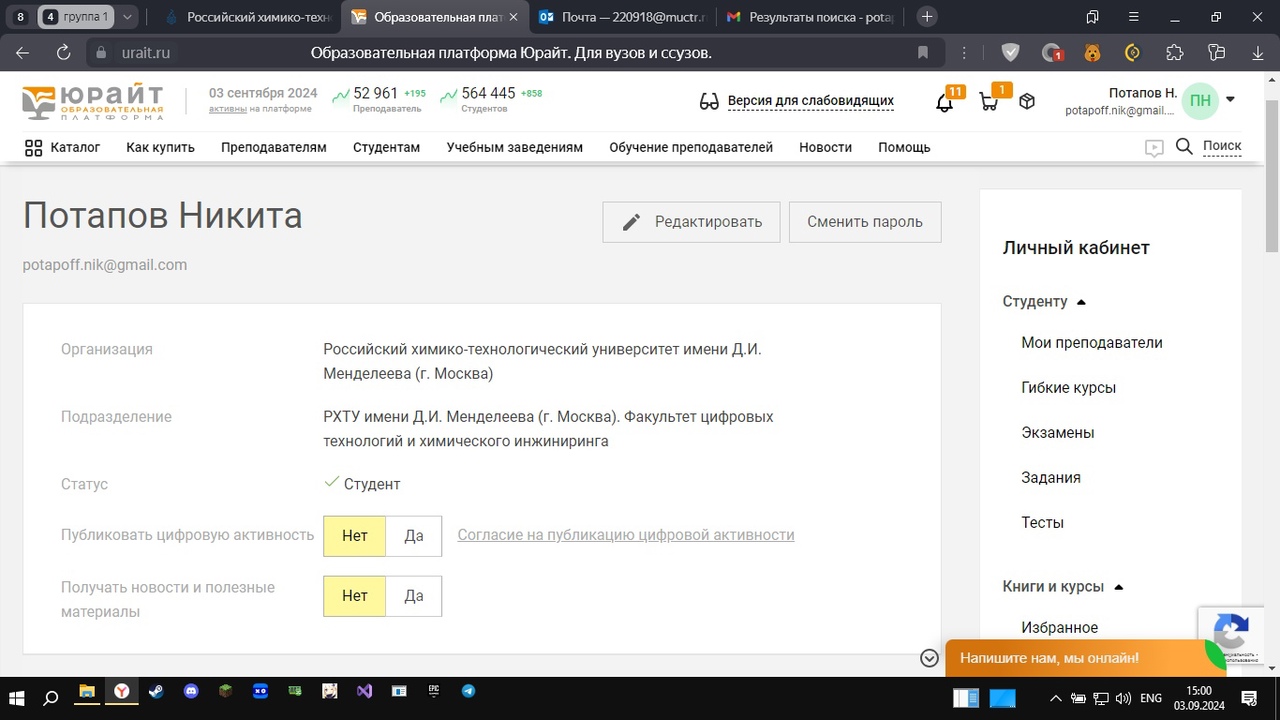Open the Каталог menu
Image resolution: width=1280 pixels, height=720 pixels.
(x=75, y=147)
